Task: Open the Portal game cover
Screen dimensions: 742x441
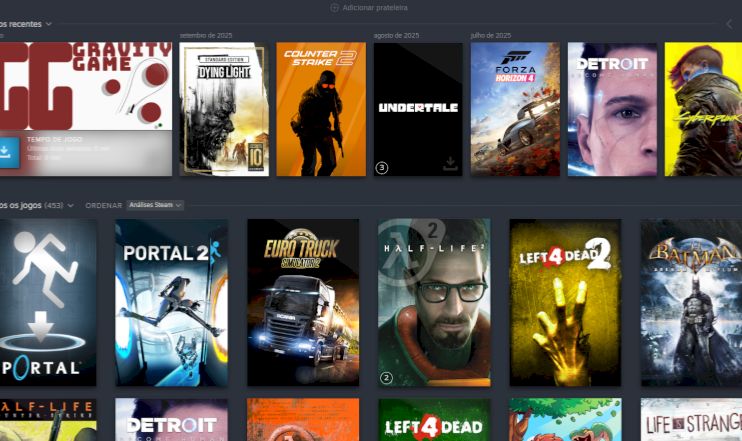Action: [x=48, y=302]
